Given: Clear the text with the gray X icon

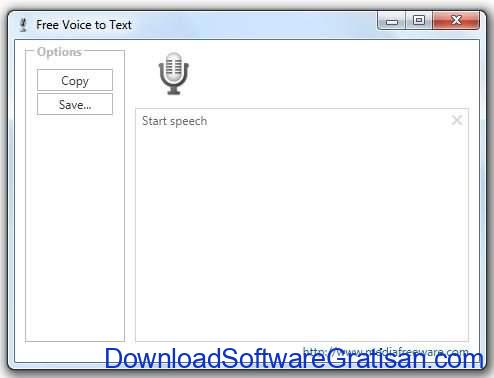Looking at the screenshot, I should [457, 120].
